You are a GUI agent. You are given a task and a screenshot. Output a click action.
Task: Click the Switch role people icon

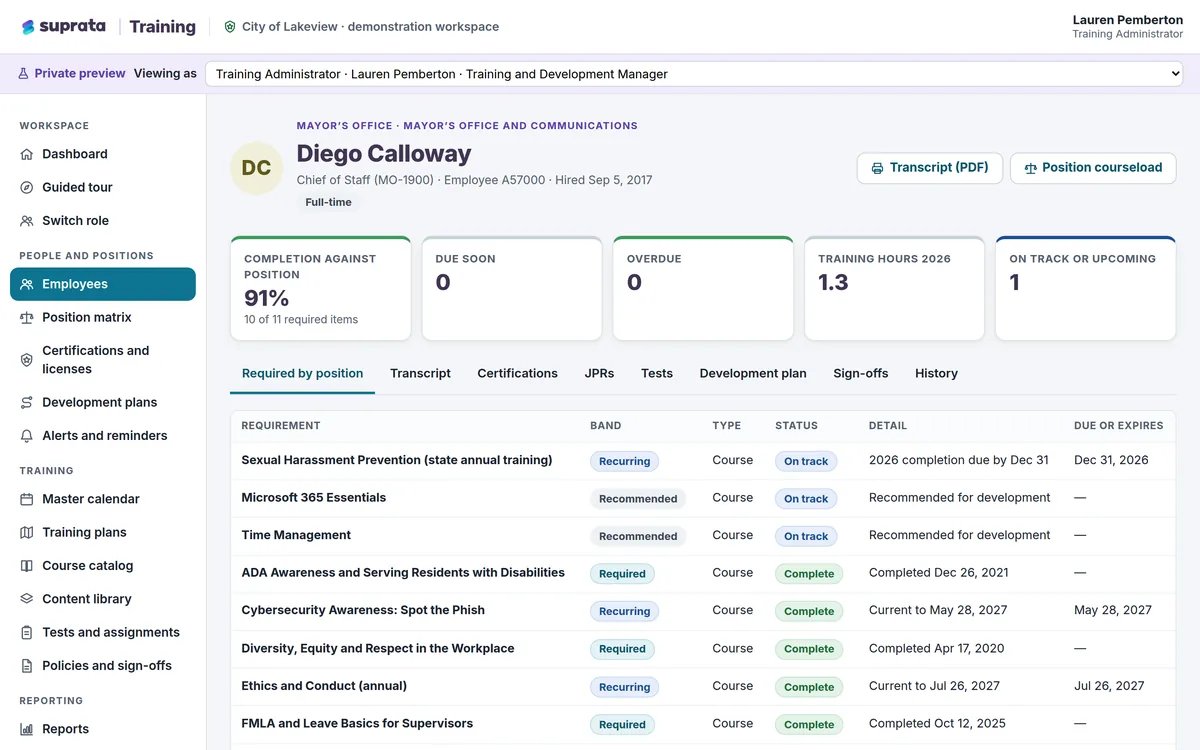pos(27,221)
